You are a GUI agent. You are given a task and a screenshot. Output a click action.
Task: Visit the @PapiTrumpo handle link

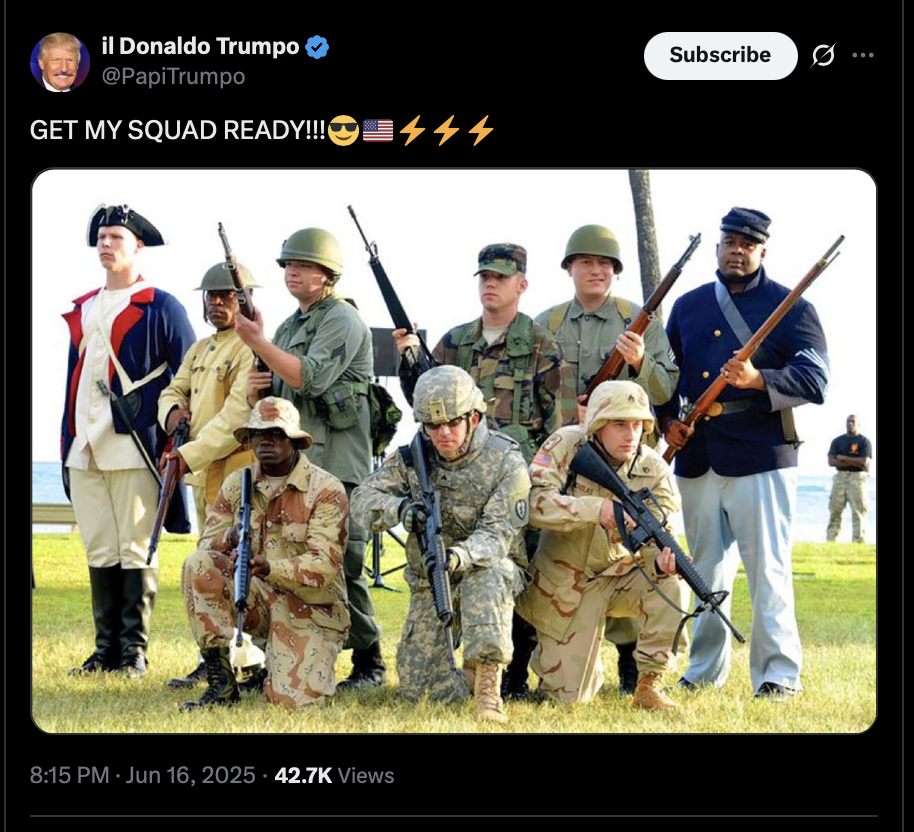click(x=173, y=76)
